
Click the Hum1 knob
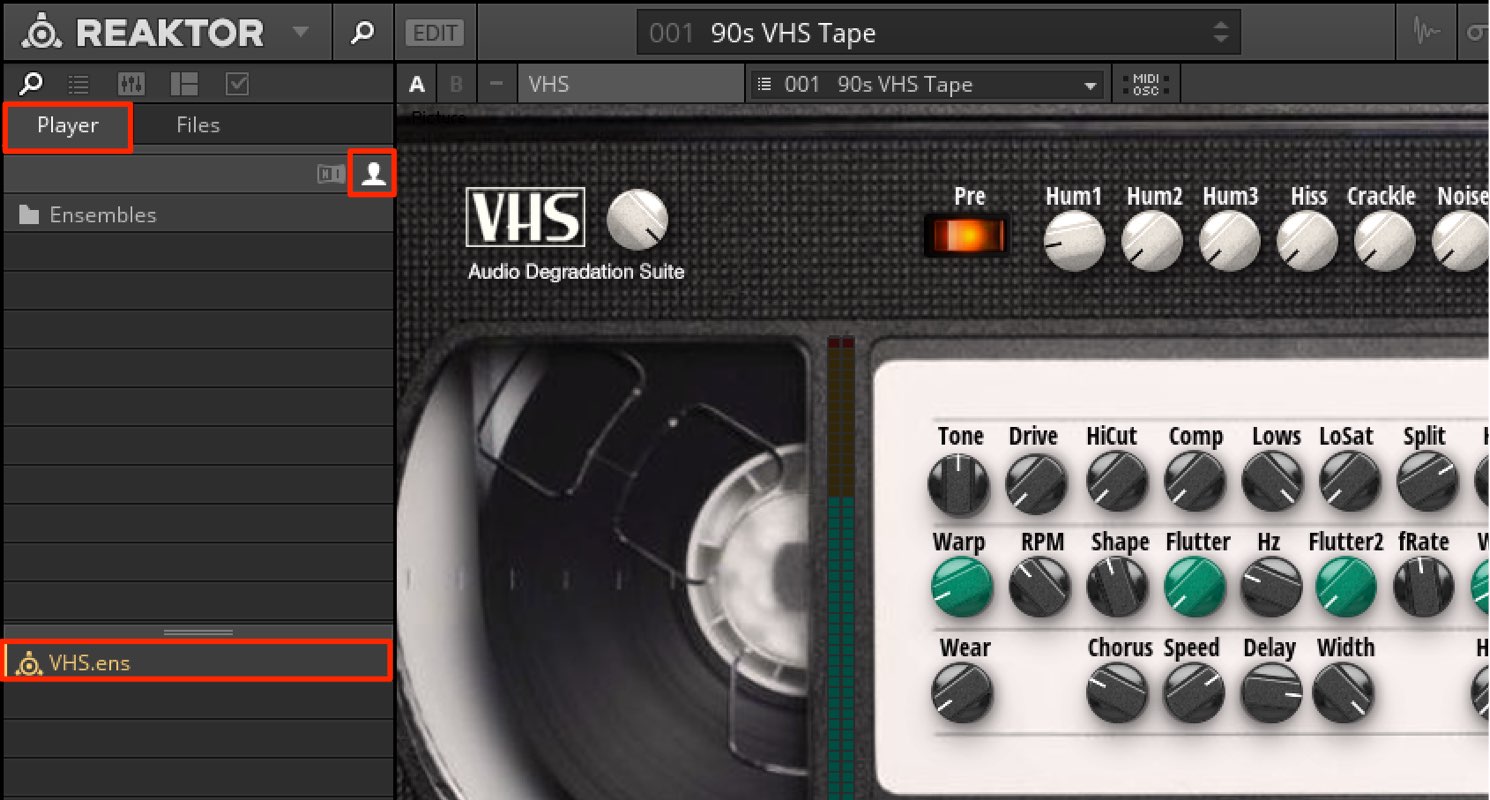point(1074,241)
